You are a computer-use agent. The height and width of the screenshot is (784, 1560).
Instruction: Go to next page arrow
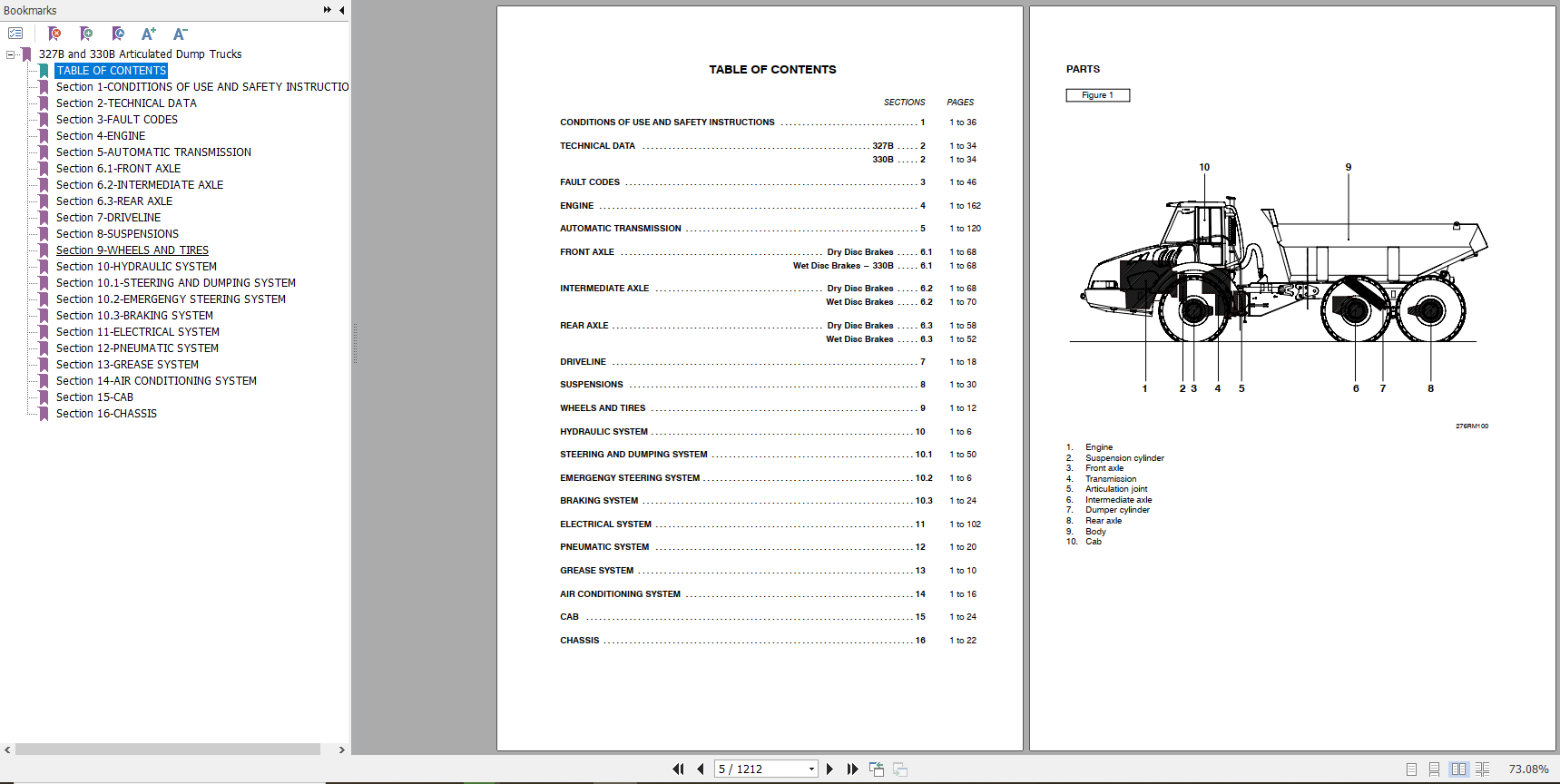(829, 769)
